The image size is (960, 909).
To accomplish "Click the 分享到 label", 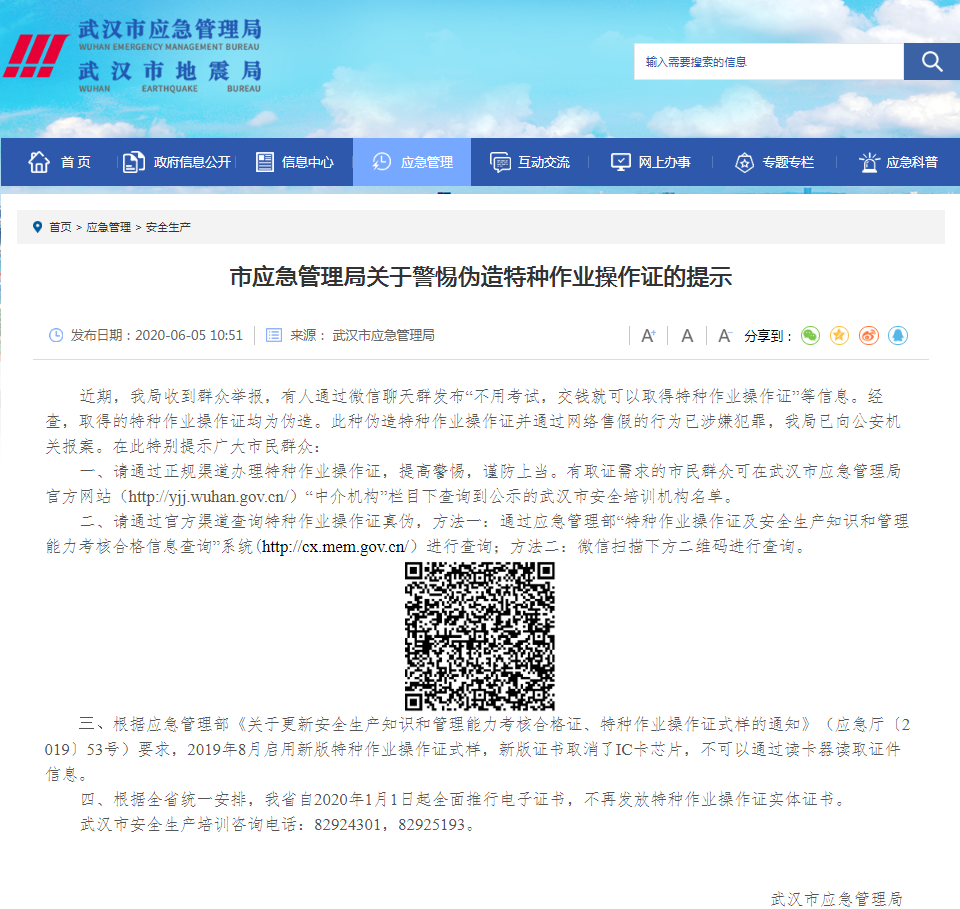I will (x=768, y=336).
